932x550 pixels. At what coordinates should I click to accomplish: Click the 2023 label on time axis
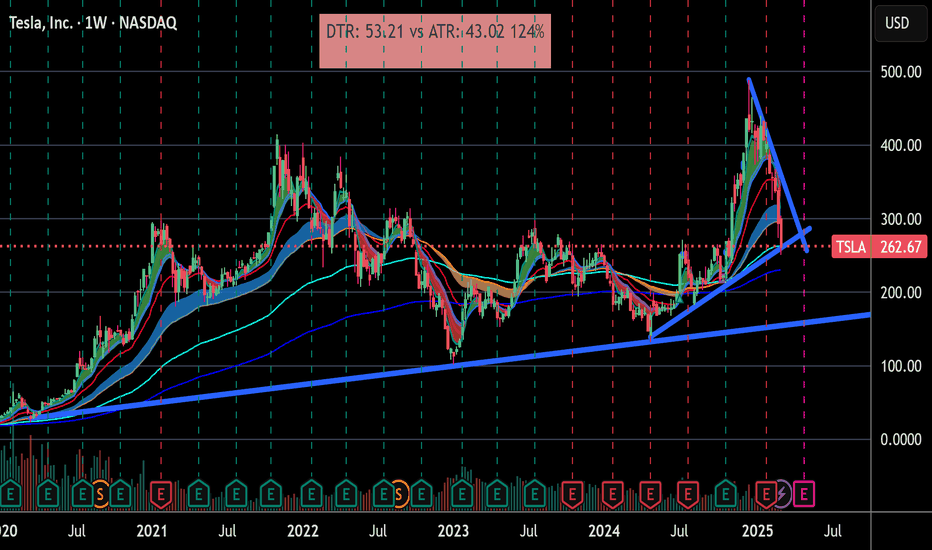tap(454, 531)
